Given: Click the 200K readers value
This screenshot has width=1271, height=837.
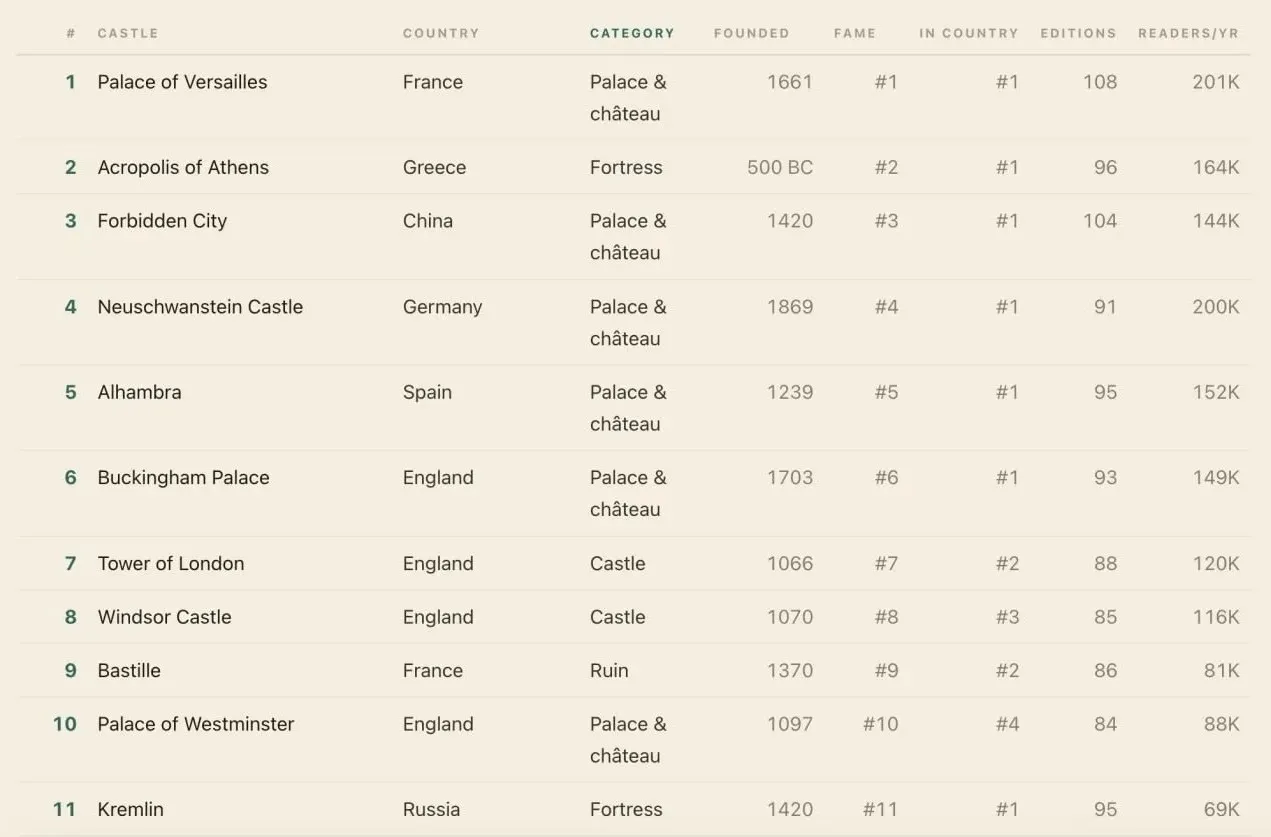Looking at the screenshot, I should (1215, 307).
